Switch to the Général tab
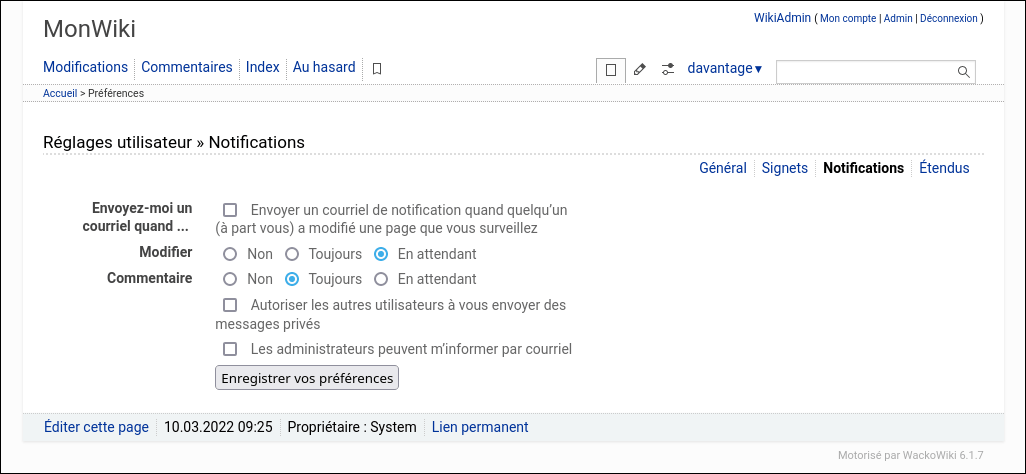The image size is (1026, 474). [722, 168]
